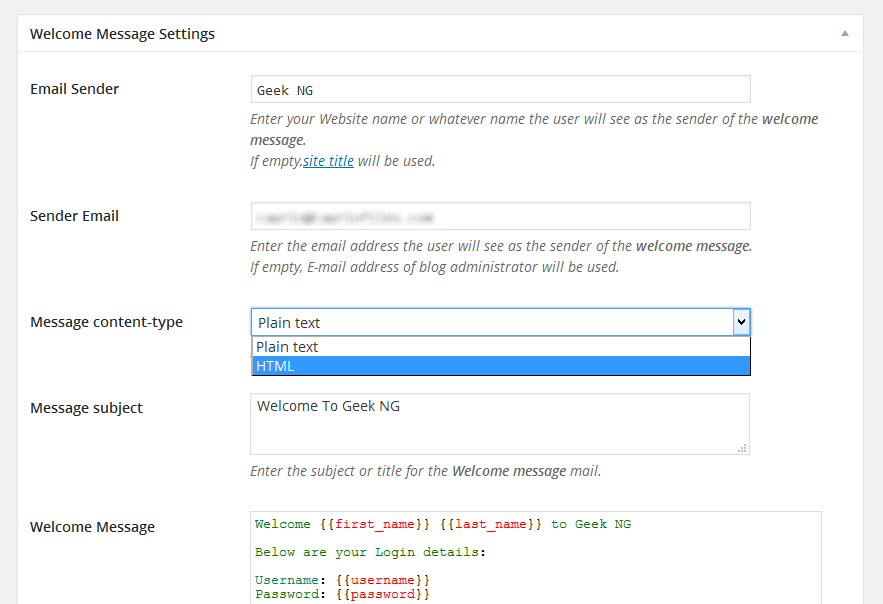Click inside the Welcome Message editor
This screenshot has width=883, height=604.
(536, 557)
